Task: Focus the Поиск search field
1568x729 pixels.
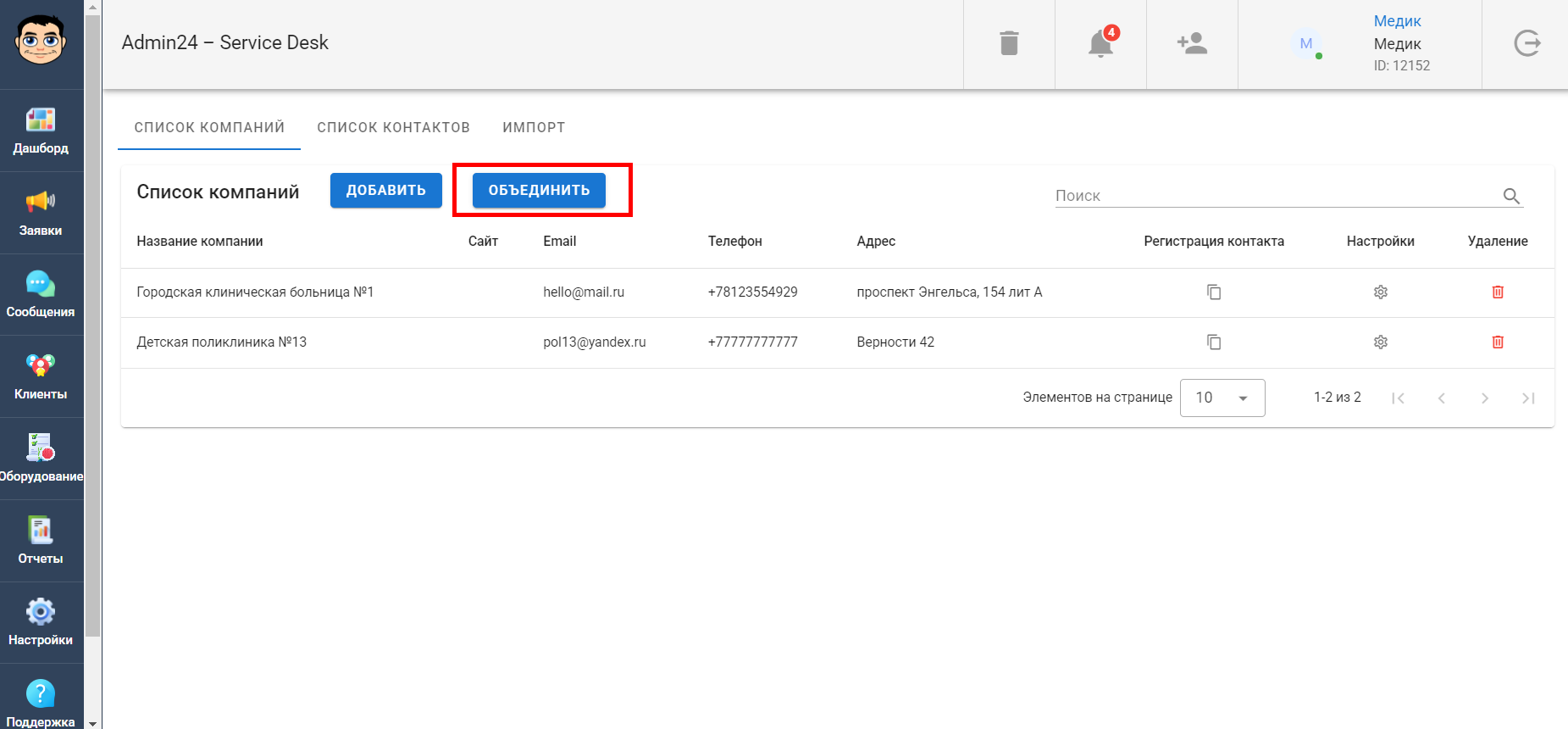Action: pyautogui.click(x=1277, y=196)
